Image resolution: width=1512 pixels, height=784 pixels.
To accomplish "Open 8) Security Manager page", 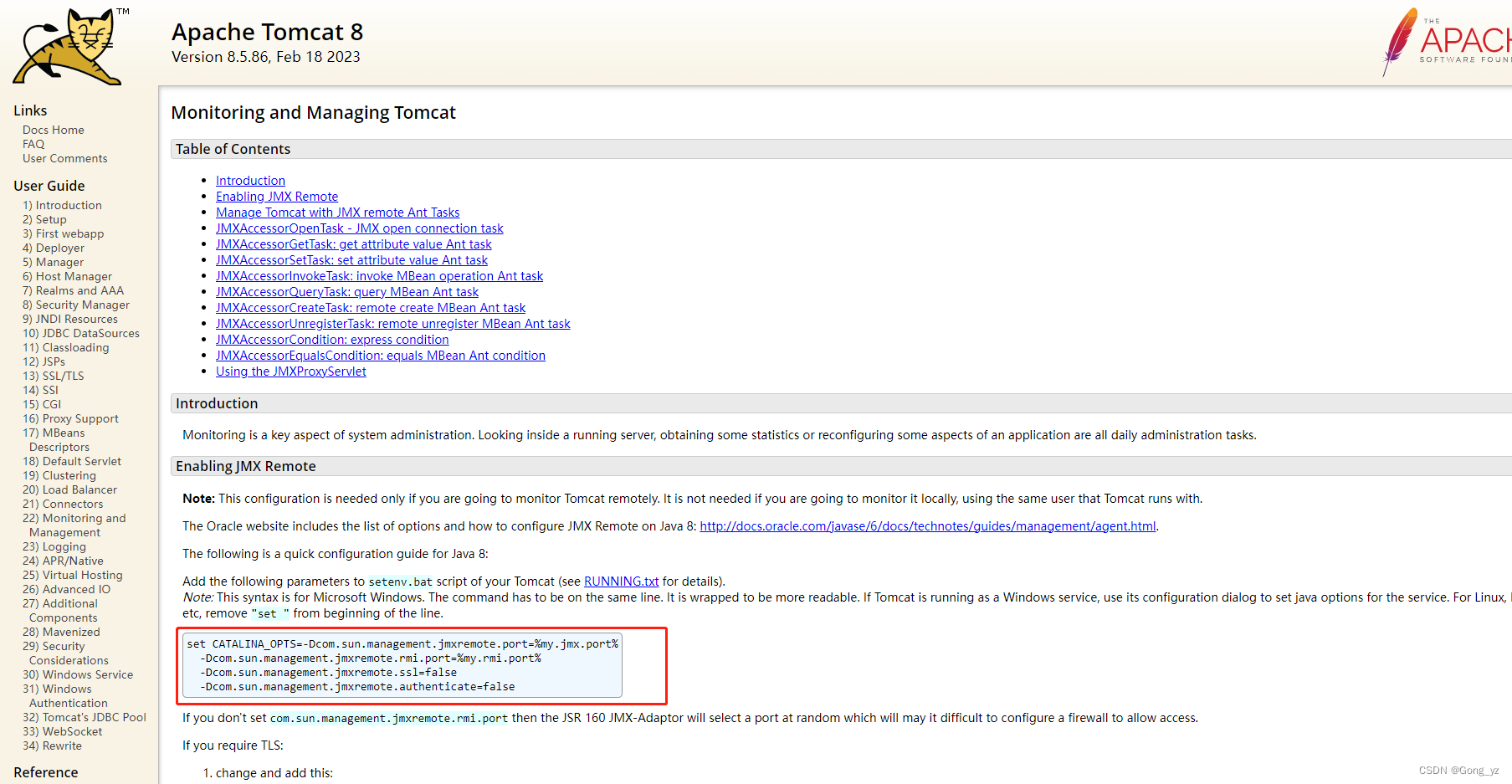I will pos(76,305).
